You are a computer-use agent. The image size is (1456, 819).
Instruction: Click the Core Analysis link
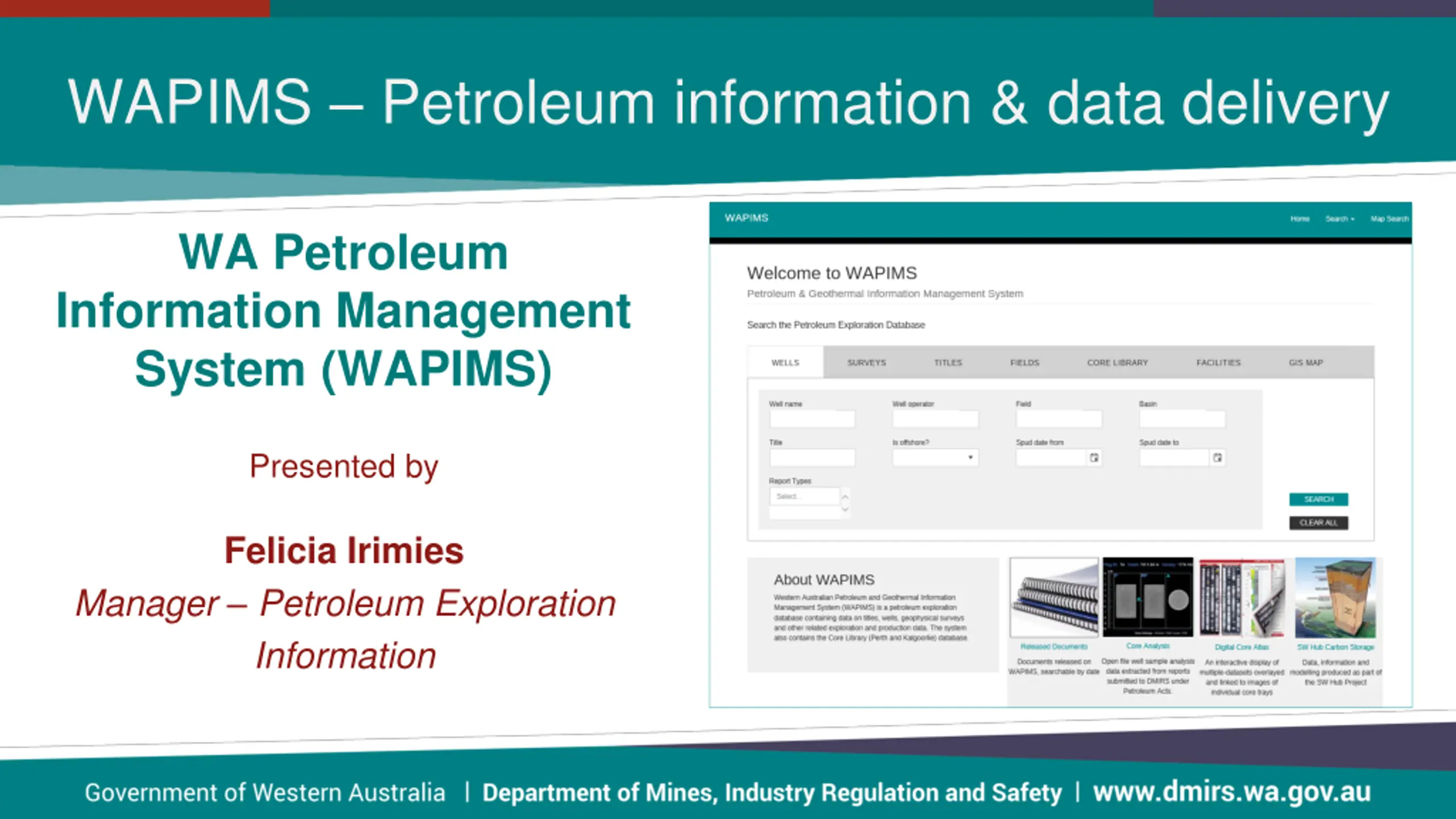tap(1148, 646)
